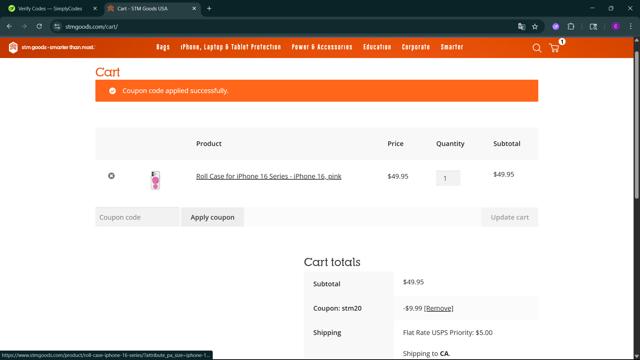Image resolution: width=640 pixels, height=360 pixels.
Task: Click 'Flat Rate USPS Priority: $5.00' text
Action: (447, 332)
